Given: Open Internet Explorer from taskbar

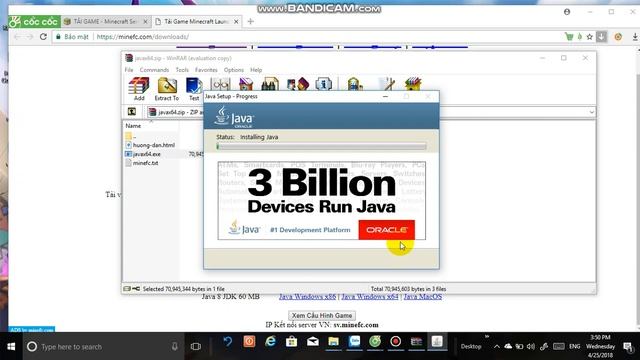Looking at the screenshot, I should 270,342.
